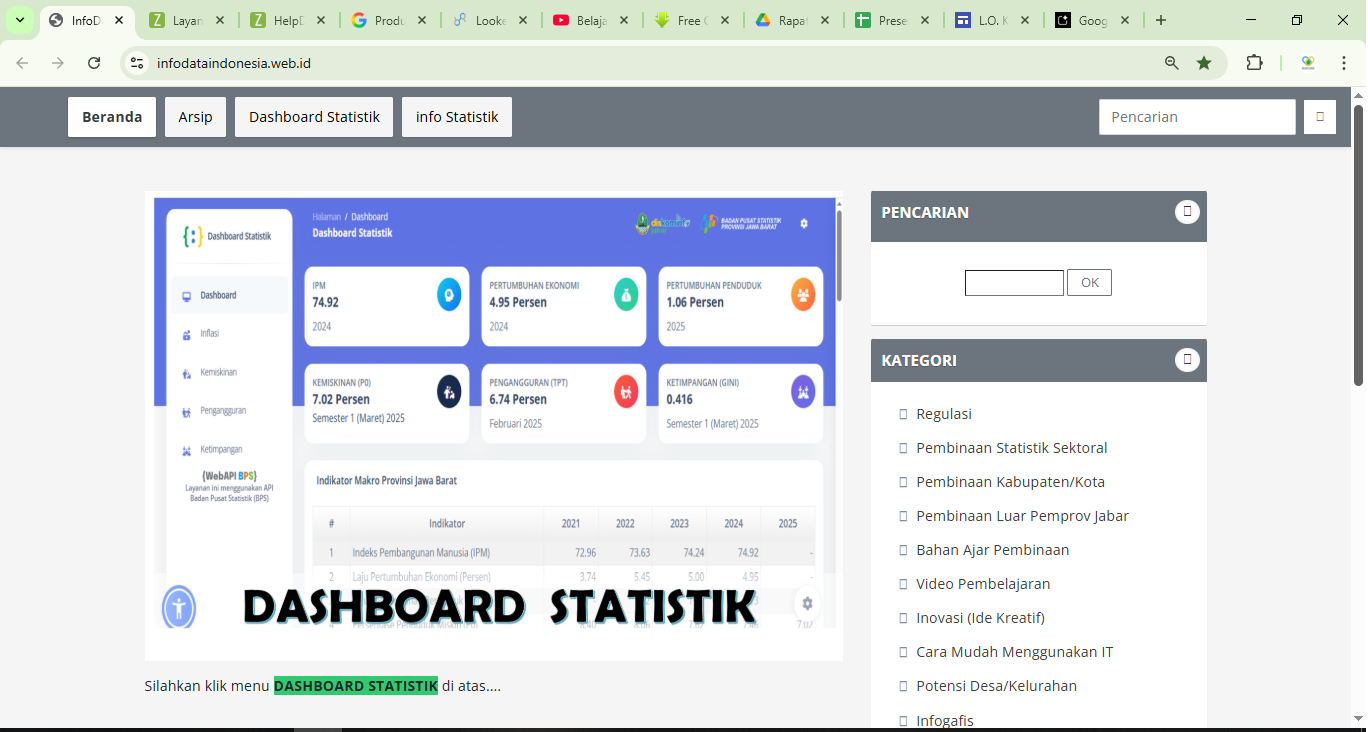Open the Extensions puzzle icon
Image resolution: width=1368 pixels, height=732 pixels.
1254,63
